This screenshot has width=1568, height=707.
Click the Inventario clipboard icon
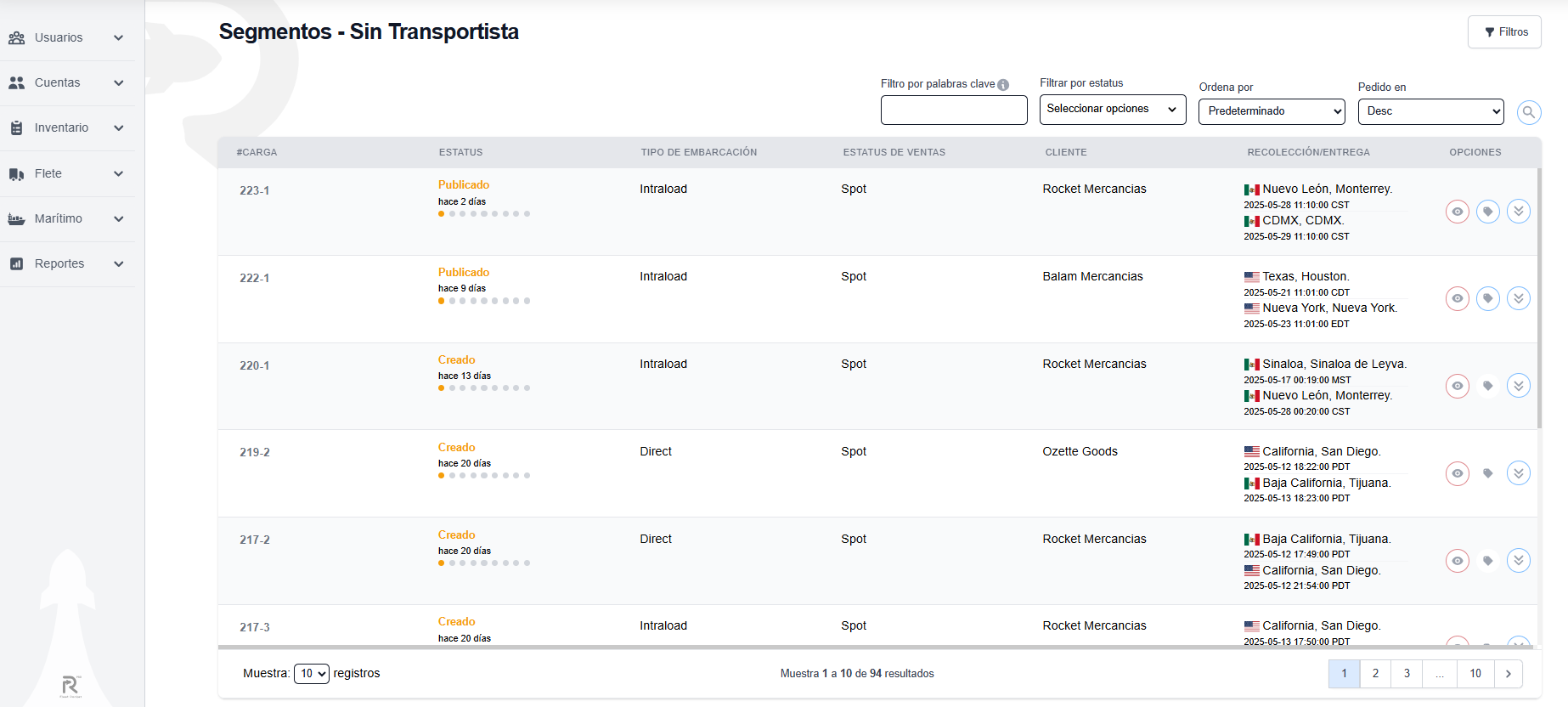(x=16, y=128)
